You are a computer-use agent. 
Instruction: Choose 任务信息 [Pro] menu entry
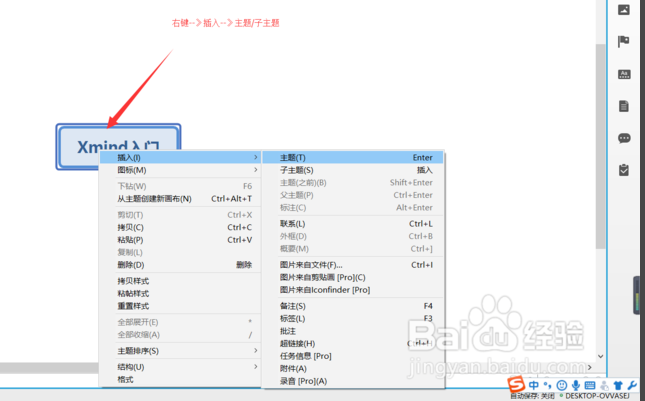click(353, 356)
